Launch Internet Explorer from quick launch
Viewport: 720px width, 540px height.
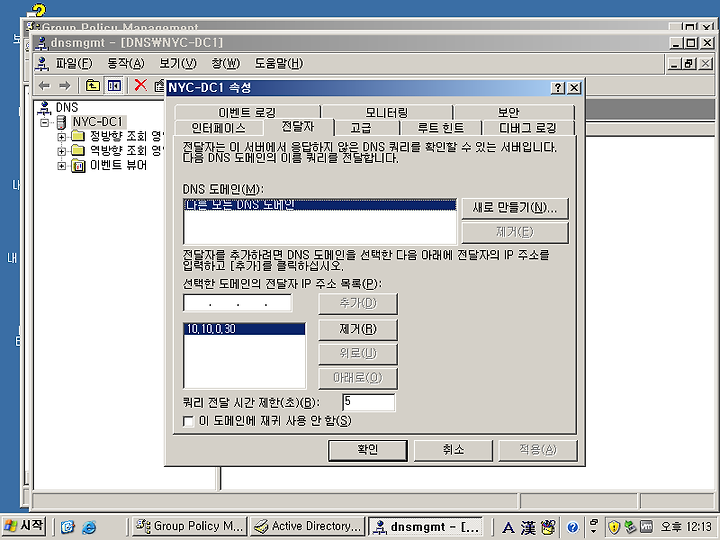89,527
